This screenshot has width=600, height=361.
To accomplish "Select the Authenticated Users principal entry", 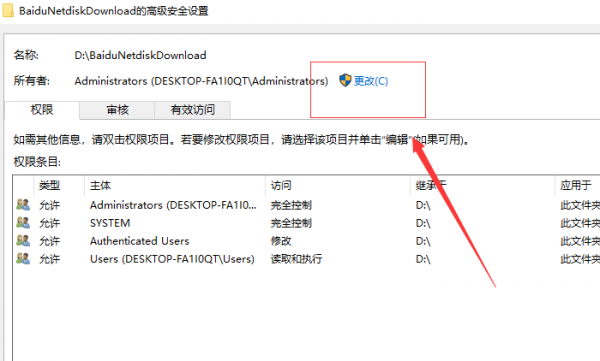I will pyautogui.click(x=140, y=241).
